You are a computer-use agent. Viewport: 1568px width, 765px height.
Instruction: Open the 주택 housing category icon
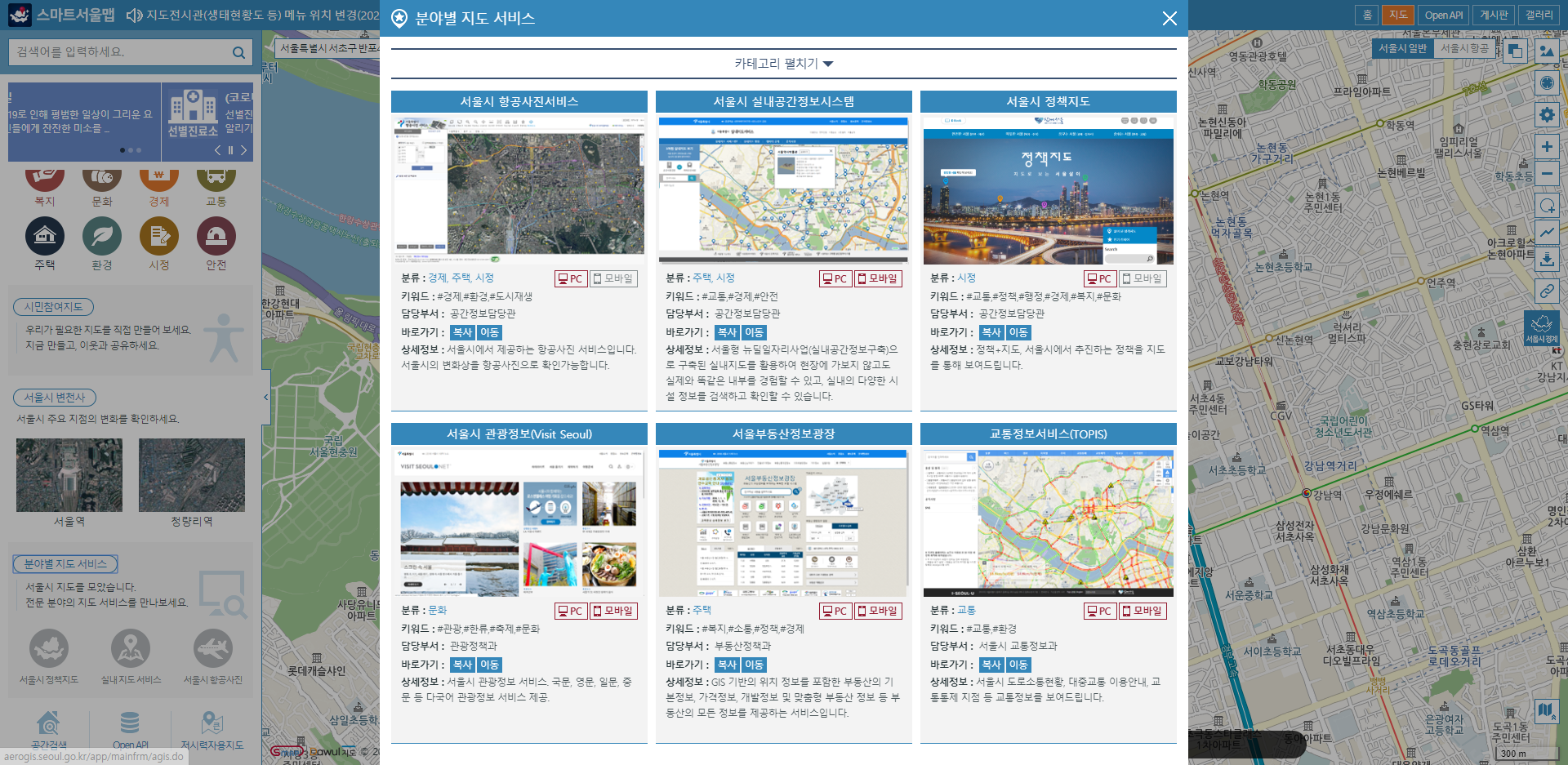45,237
